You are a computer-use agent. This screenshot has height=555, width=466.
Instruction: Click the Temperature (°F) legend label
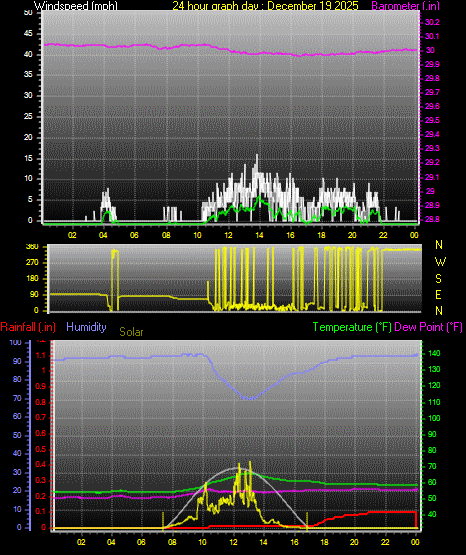pyautogui.click(x=352, y=327)
